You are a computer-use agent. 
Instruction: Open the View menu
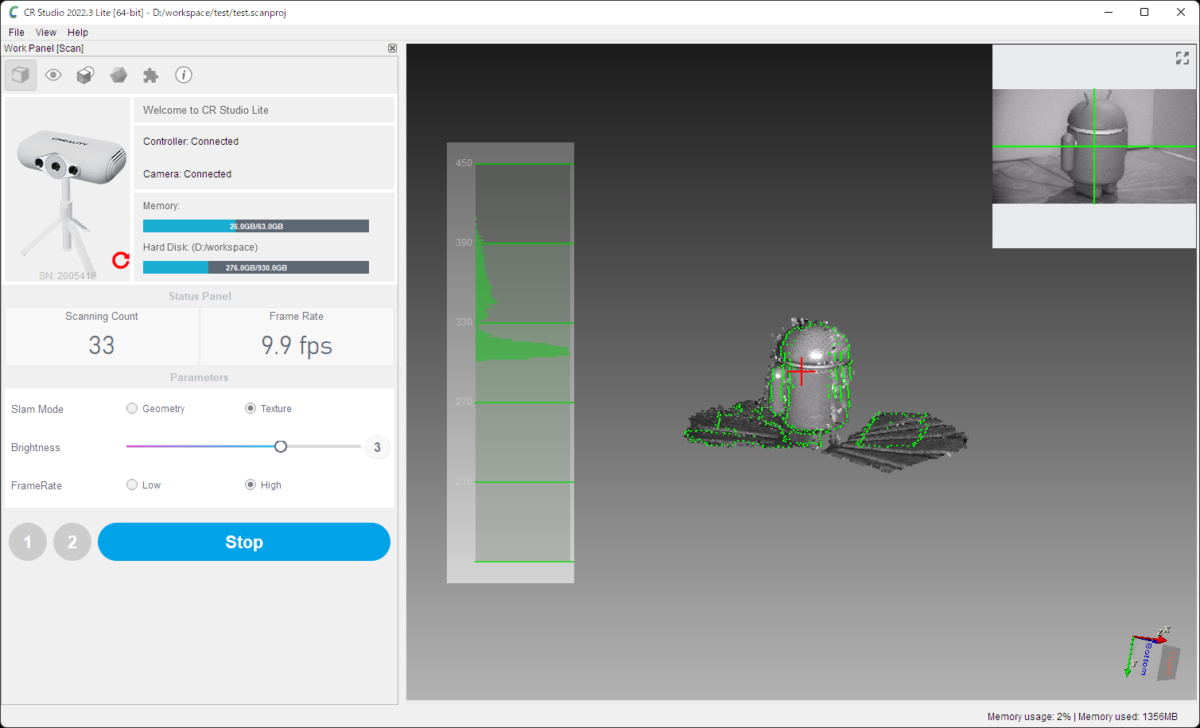tap(46, 32)
